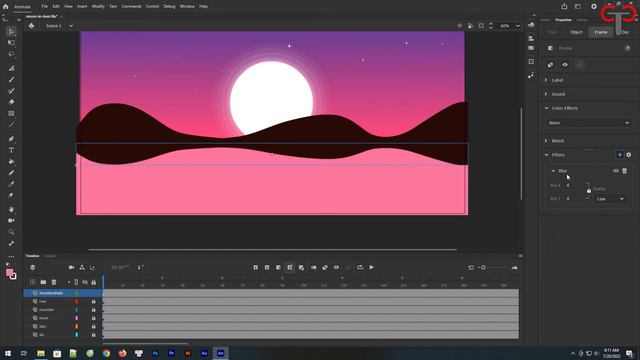This screenshot has width=640, height=360.
Task: Toggle the loop playback button
Action: [360, 267]
